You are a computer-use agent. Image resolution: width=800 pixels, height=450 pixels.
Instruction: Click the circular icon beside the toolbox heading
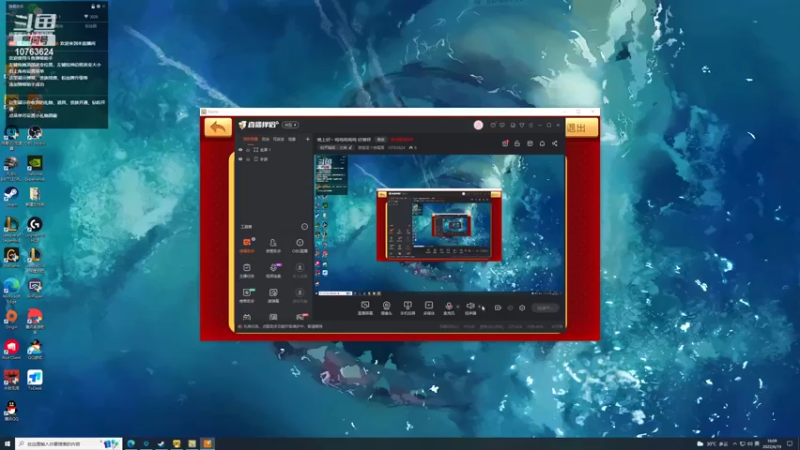[x=305, y=227]
